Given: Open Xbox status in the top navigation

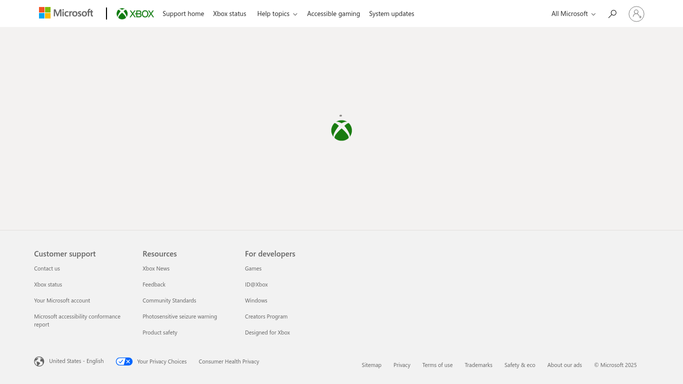Looking at the screenshot, I should [230, 14].
